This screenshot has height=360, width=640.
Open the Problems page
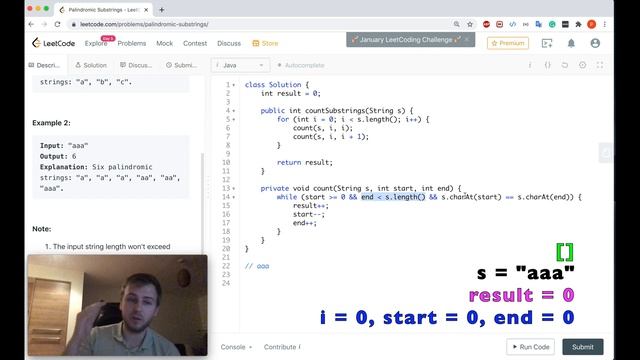point(131,43)
